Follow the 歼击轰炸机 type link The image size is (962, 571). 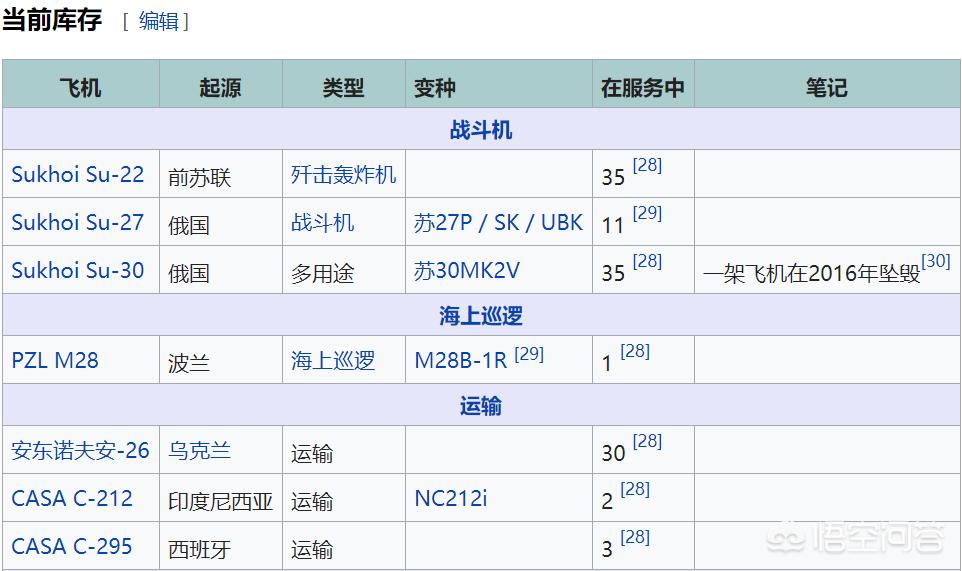[x=344, y=174]
